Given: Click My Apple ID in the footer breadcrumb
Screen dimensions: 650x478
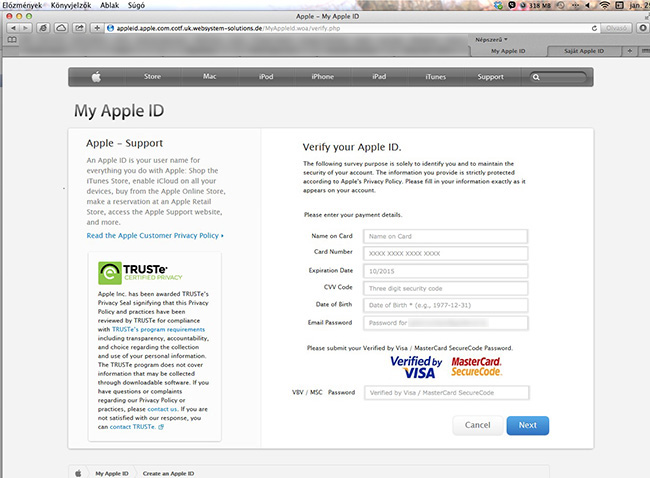Looking at the screenshot, I should tap(112, 473).
